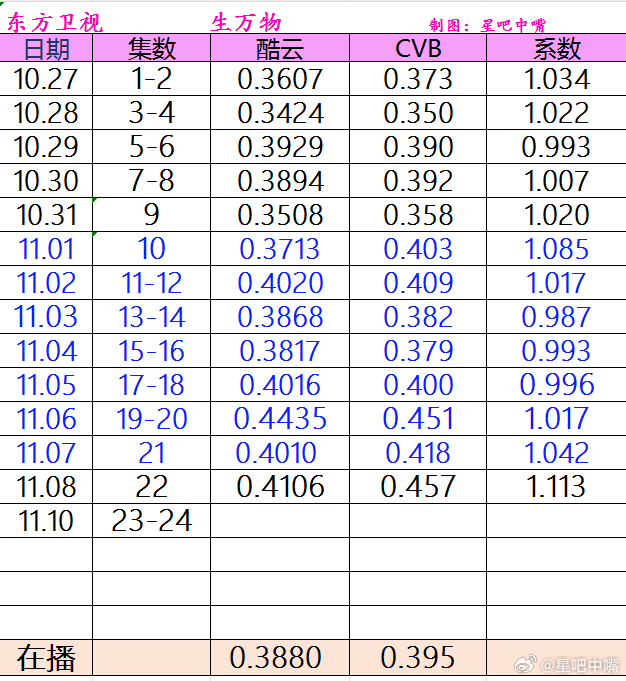The image size is (626, 681).
Task: Click the 生万物 title text
Action: point(246,23)
